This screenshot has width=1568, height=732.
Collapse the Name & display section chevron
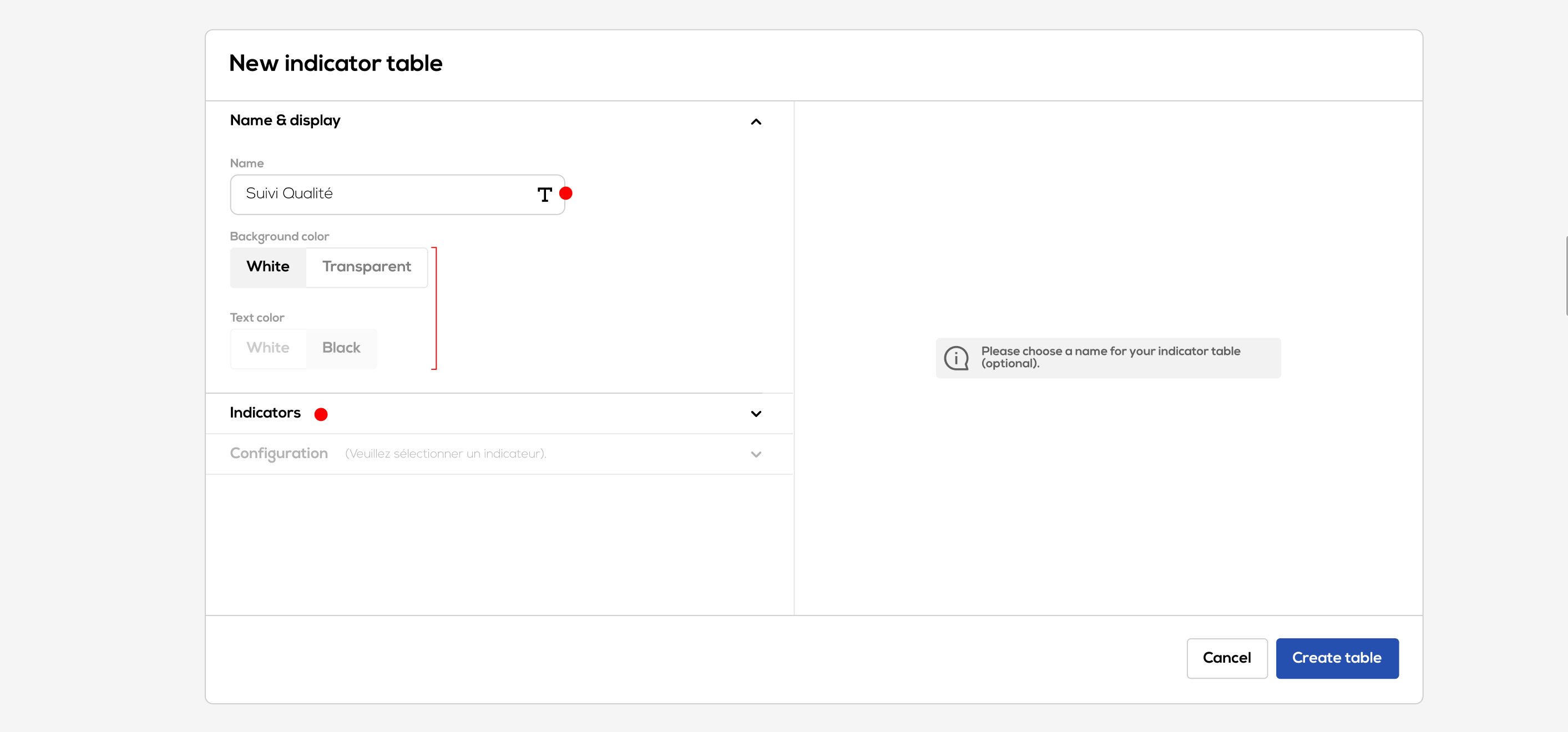(x=755, y=121)
